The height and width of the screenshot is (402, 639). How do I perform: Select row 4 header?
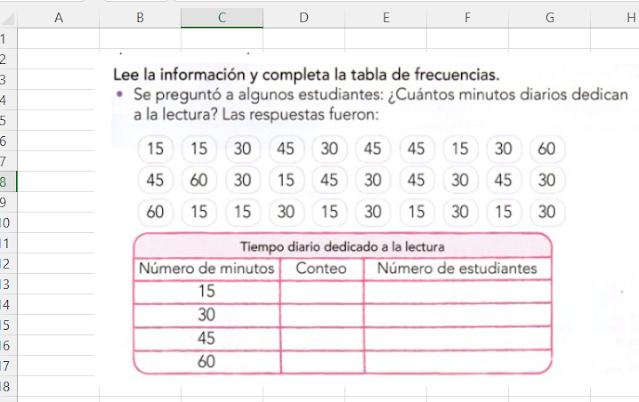[8, 100]
